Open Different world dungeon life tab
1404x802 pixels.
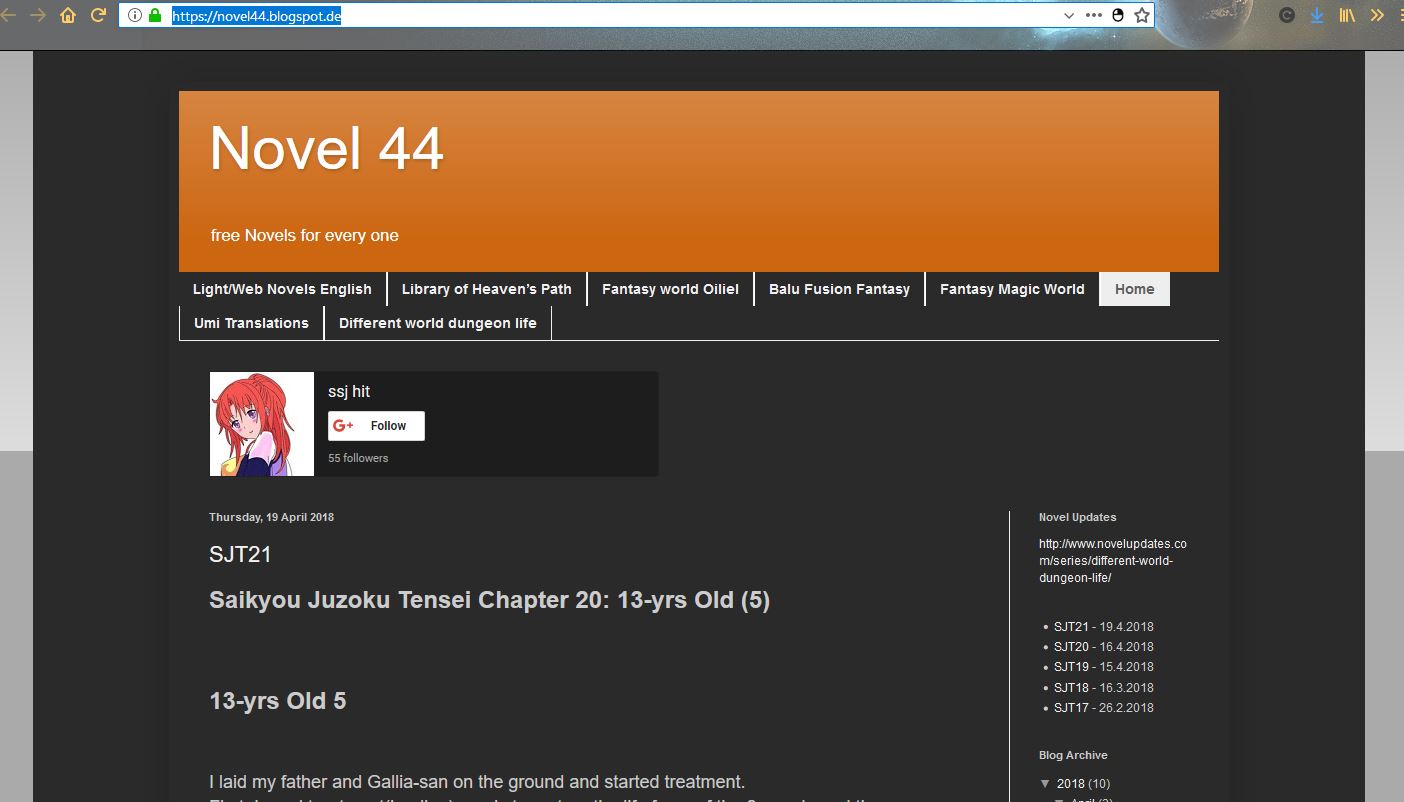click(438, 323)
